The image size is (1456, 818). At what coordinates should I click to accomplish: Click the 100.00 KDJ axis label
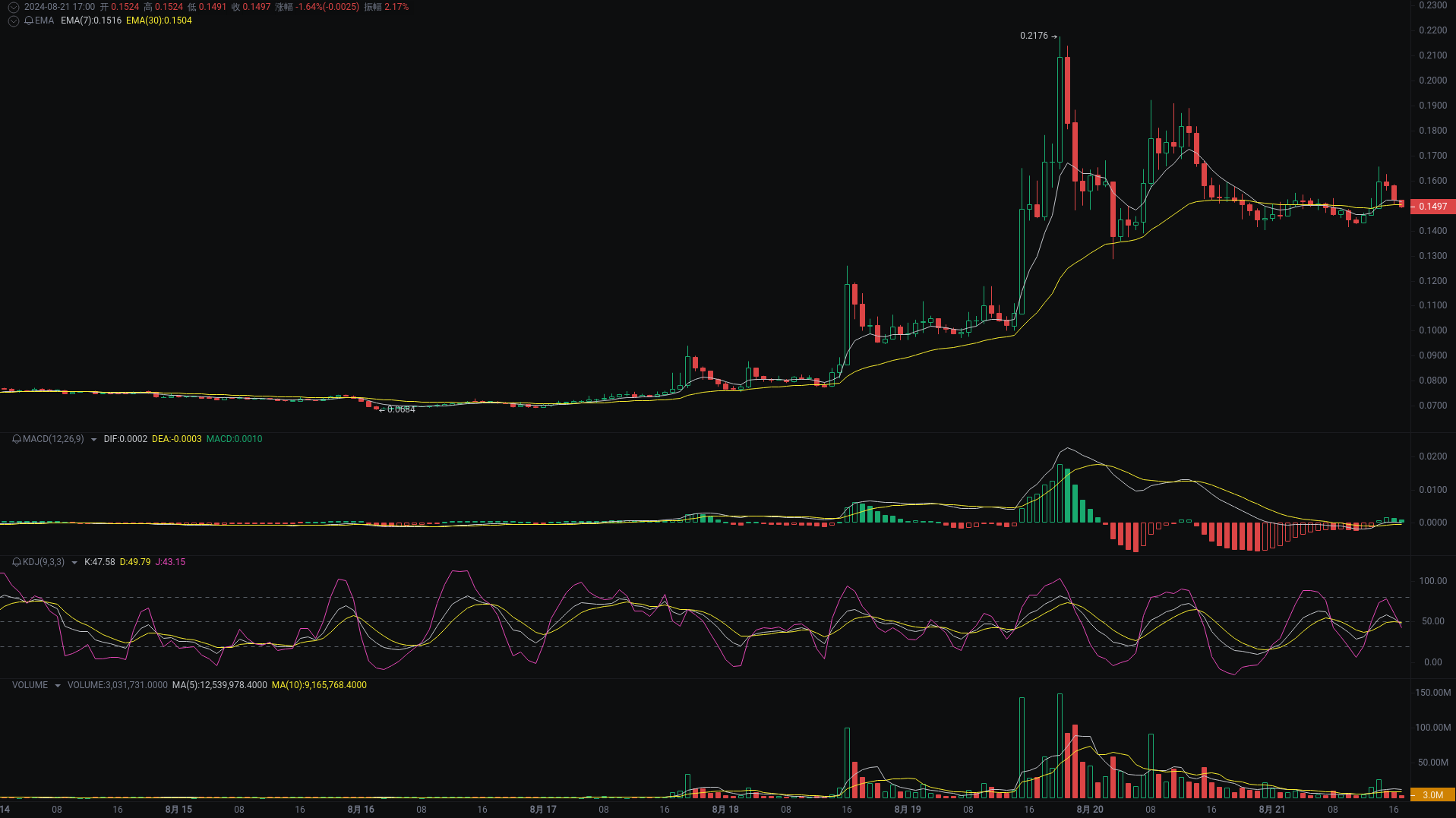tap(1432, 581)
